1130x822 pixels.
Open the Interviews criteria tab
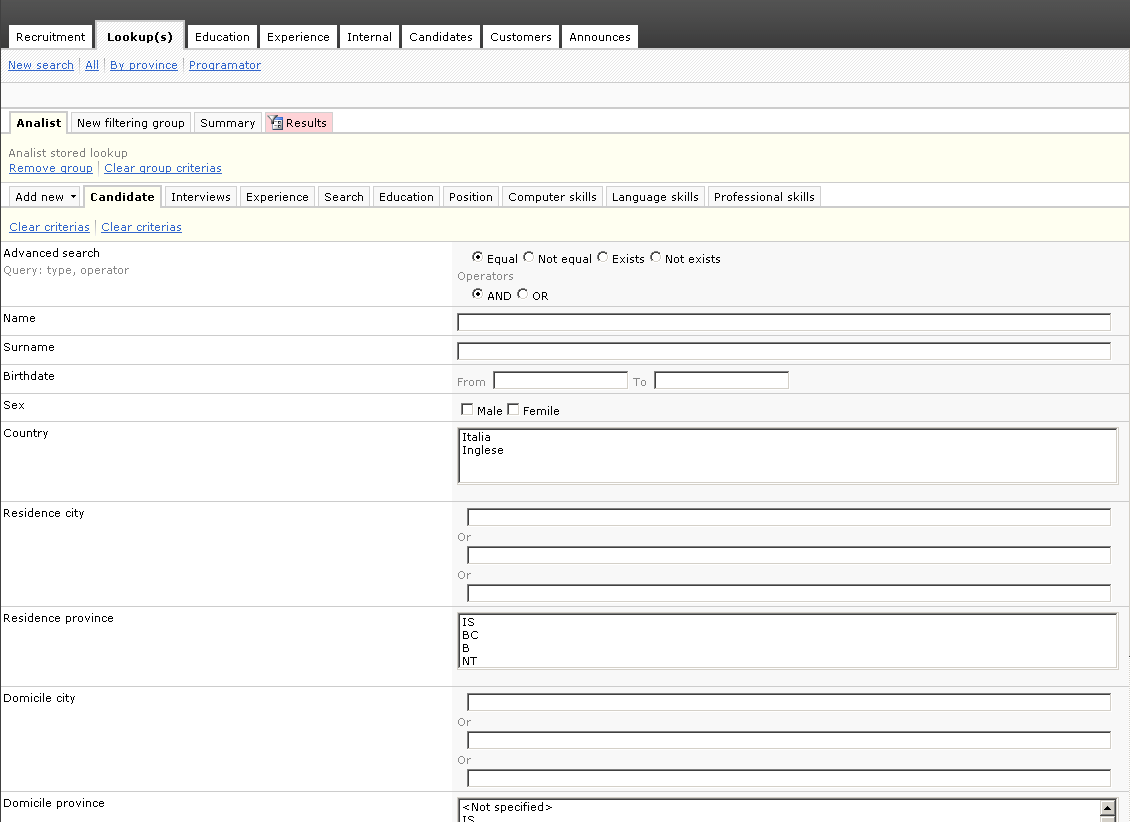[x=201, y=197]
